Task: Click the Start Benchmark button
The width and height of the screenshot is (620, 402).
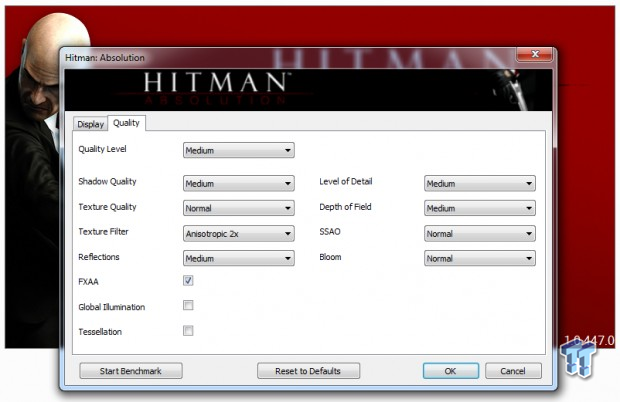Action: [131, 371]
